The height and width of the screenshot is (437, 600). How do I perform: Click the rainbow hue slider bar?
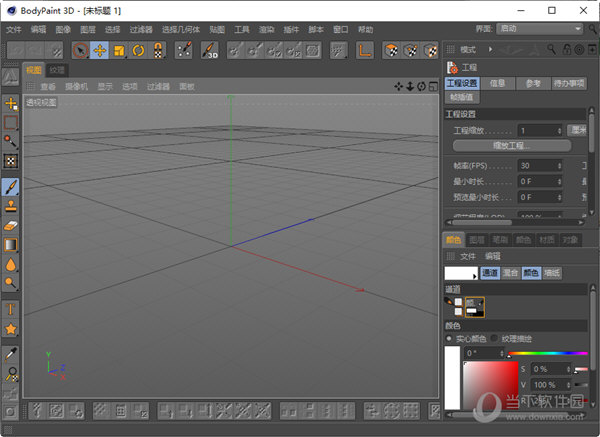(548, 353)
